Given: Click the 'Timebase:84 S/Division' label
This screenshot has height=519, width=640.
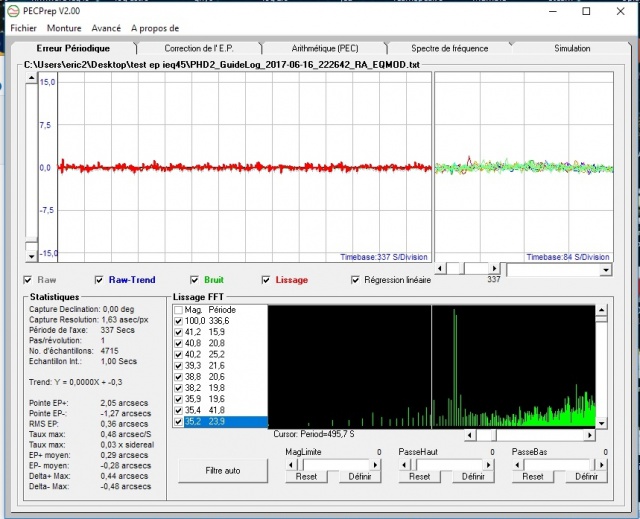Looking at the screenshot, I should pyautogui.click(x=568, y=257).
